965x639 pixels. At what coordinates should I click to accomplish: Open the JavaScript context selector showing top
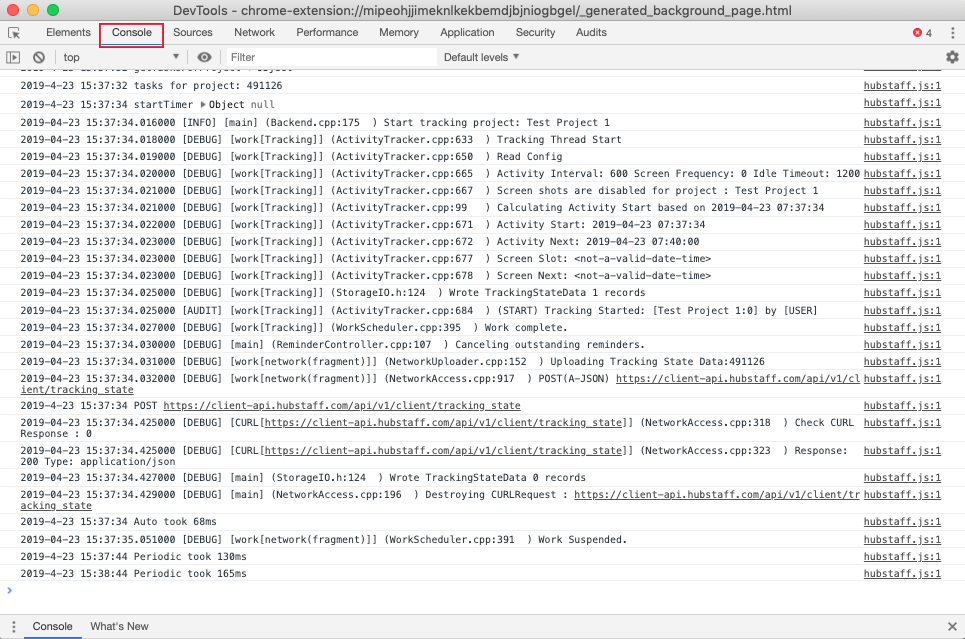[x=121, y=57]
